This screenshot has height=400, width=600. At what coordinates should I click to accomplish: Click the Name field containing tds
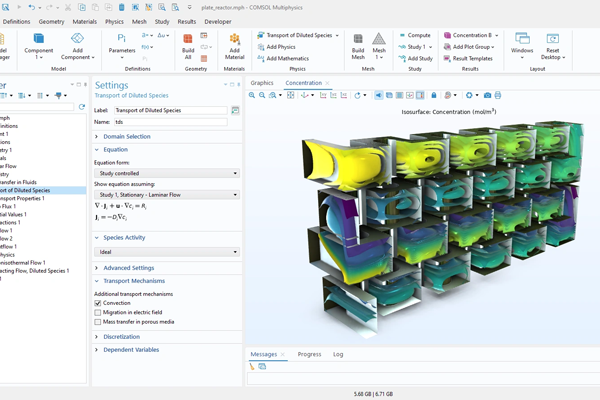point(171,122)
